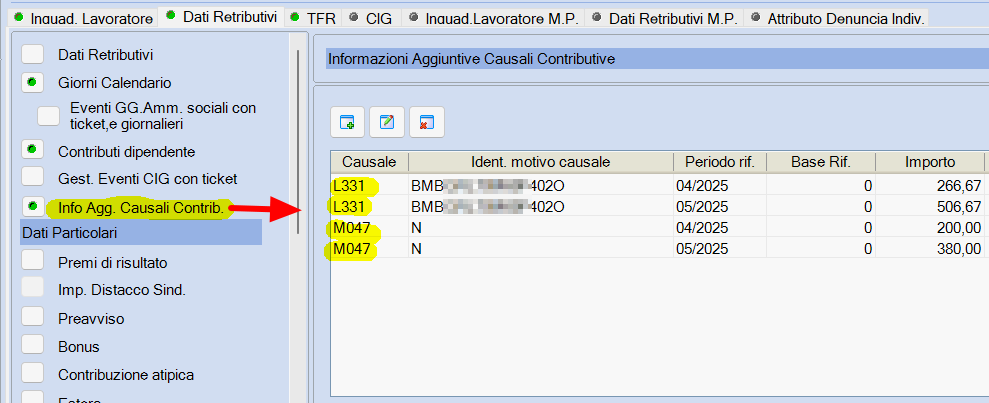Open the CIG tab
989x403 pixels.
pyautogui.click(x=372, y=18)
